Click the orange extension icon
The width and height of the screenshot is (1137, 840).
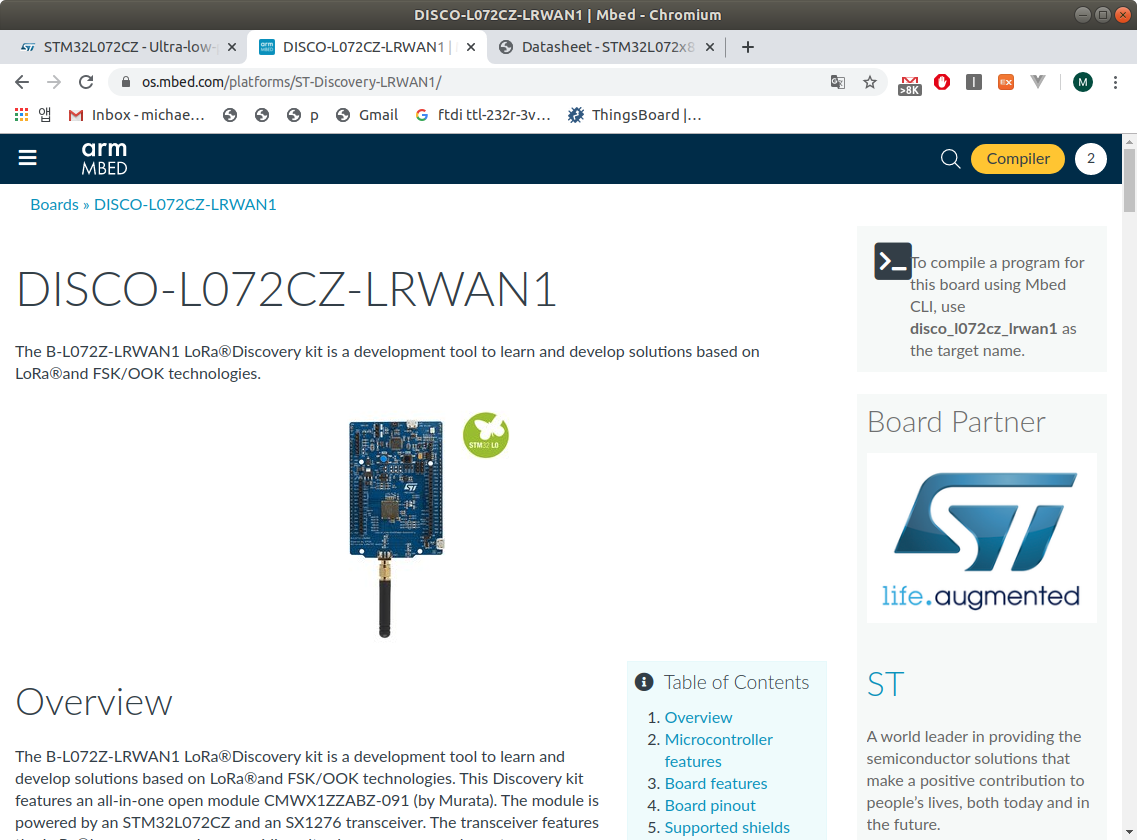[1006, 82]
